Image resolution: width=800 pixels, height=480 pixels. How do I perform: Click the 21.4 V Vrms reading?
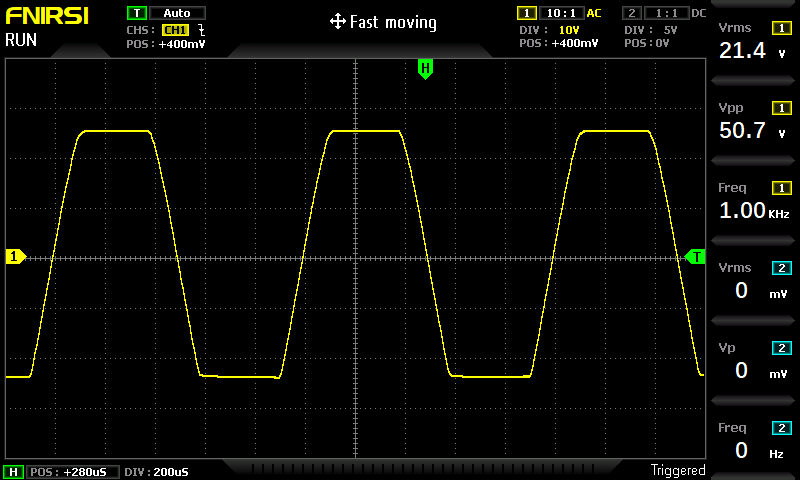tap(753, 50)
